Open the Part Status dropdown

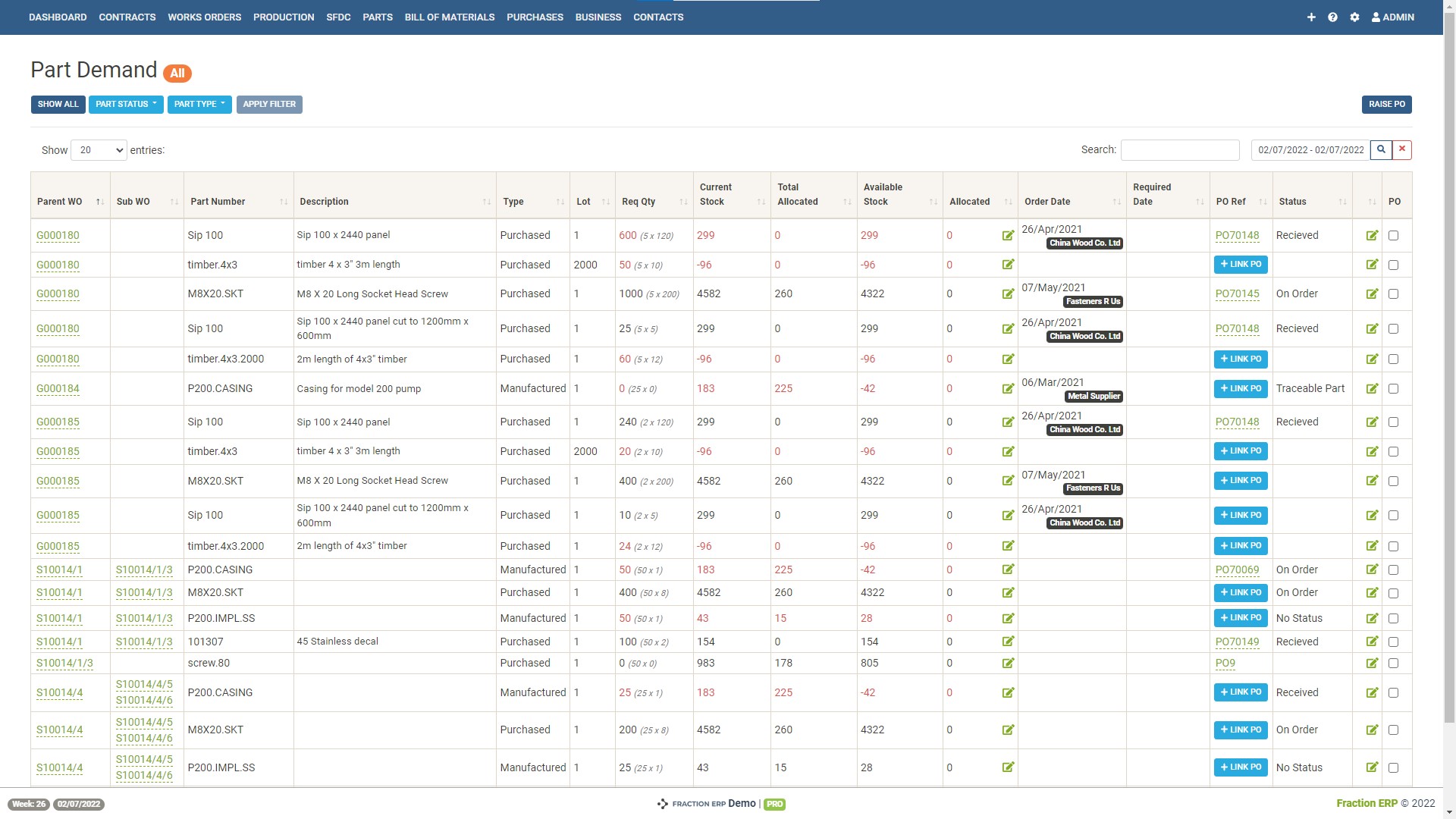[126, 104]
